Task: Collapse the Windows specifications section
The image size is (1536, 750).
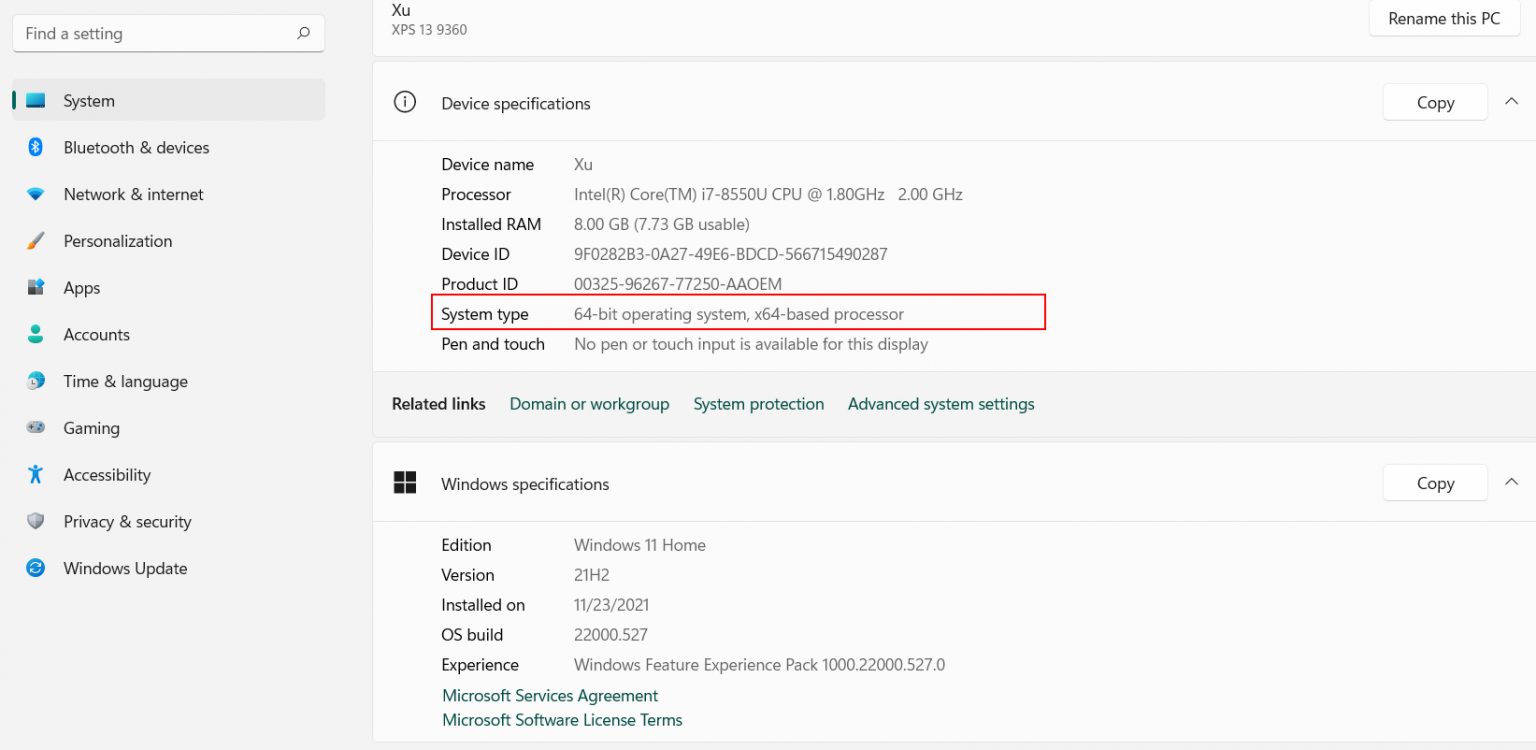Action: point(1511,483)
